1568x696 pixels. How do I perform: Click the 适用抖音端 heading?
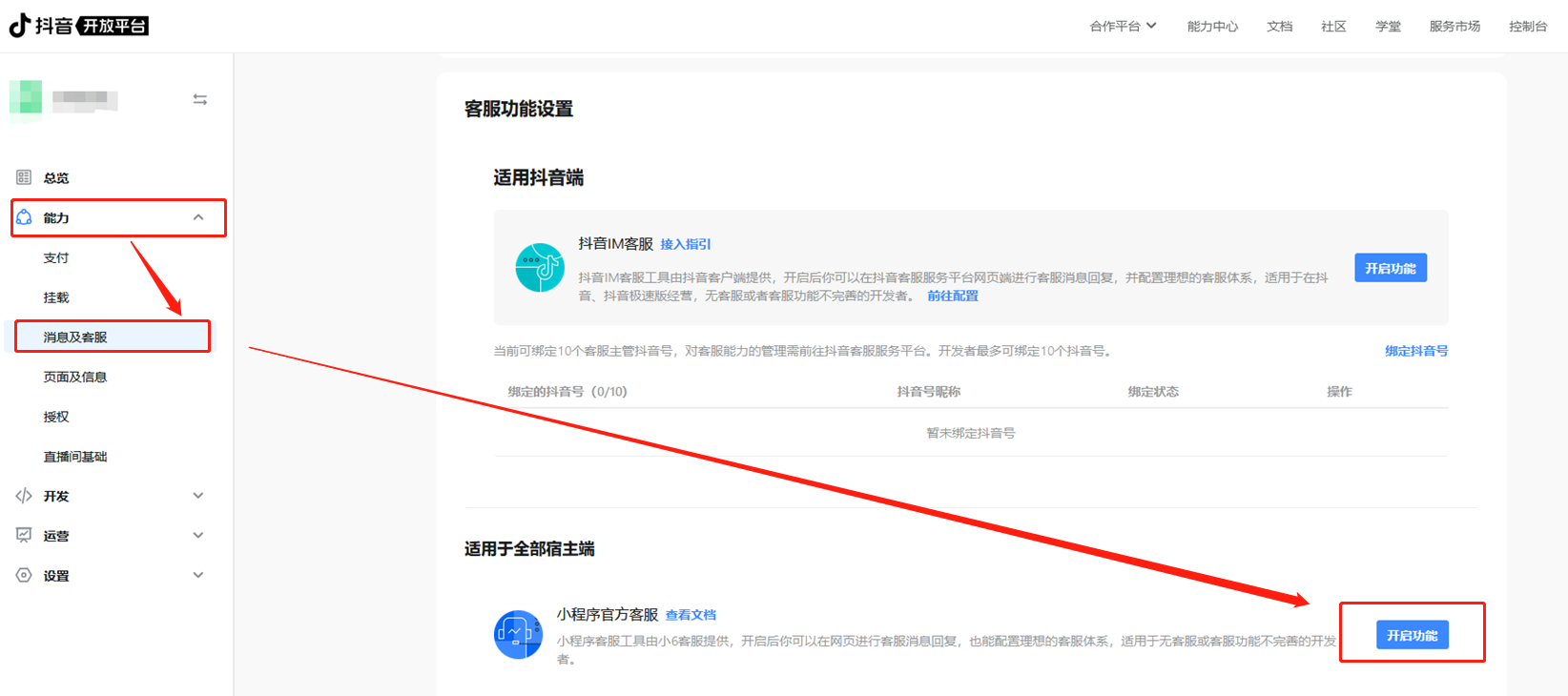(x=538, y=177)
